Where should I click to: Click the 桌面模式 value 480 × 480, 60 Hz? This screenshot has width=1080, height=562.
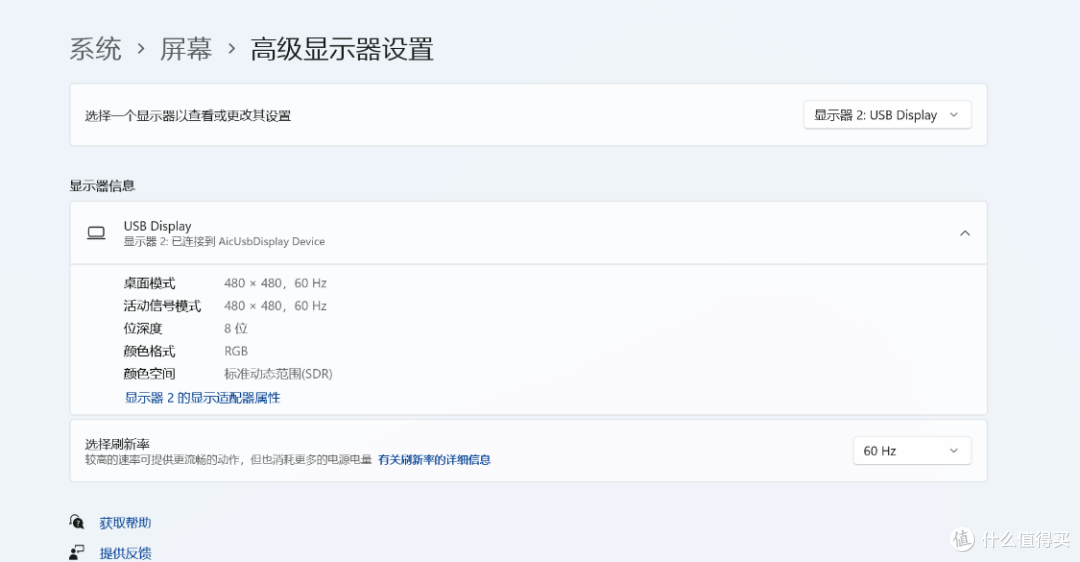pos(276,283)
